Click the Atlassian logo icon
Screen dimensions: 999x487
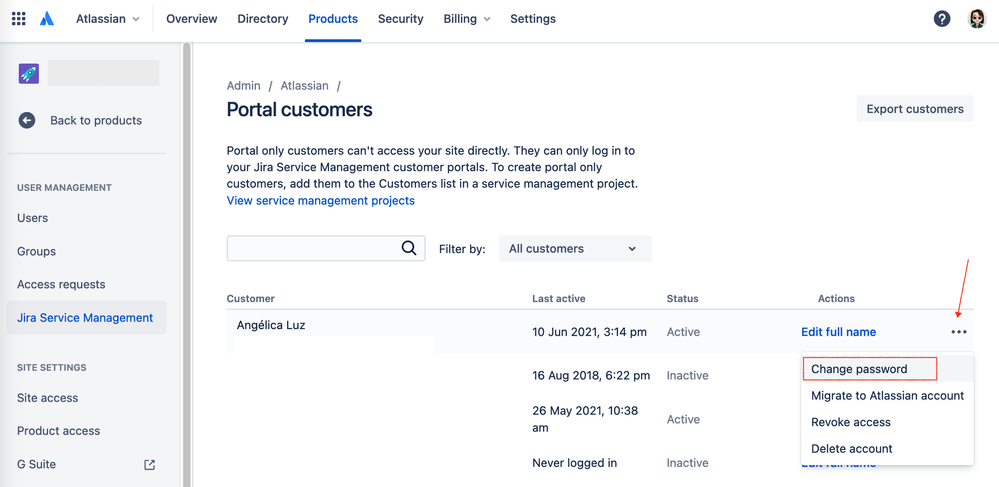click(x=47, y=19)
